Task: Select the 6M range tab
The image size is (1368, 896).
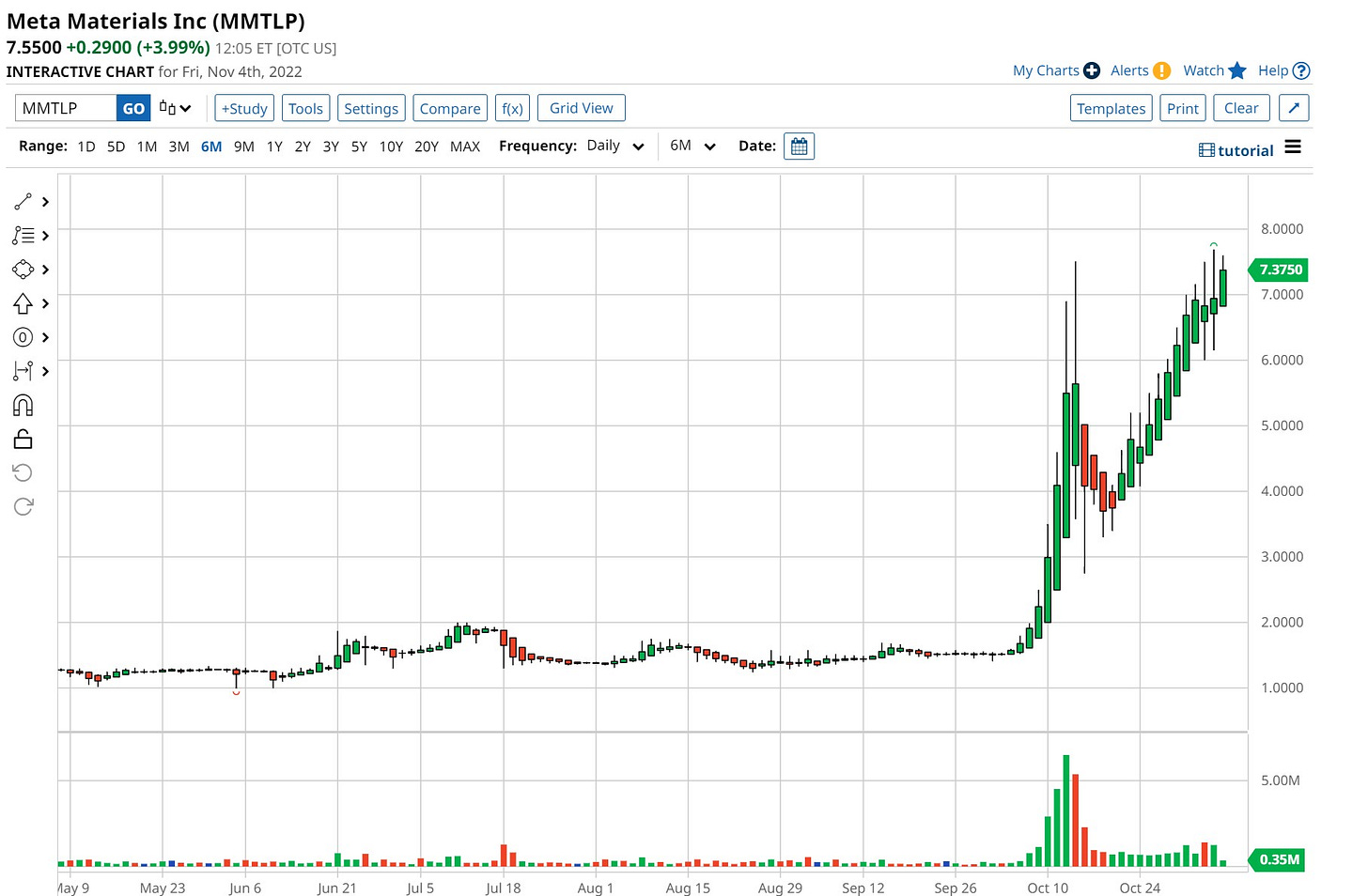Action: (211, 147)
